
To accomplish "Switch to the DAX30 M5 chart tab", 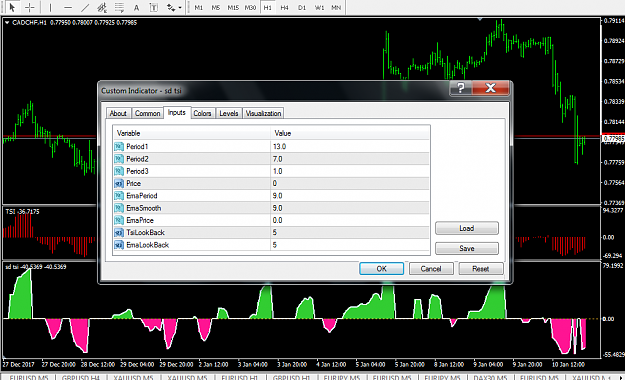I will coord(490,377).
